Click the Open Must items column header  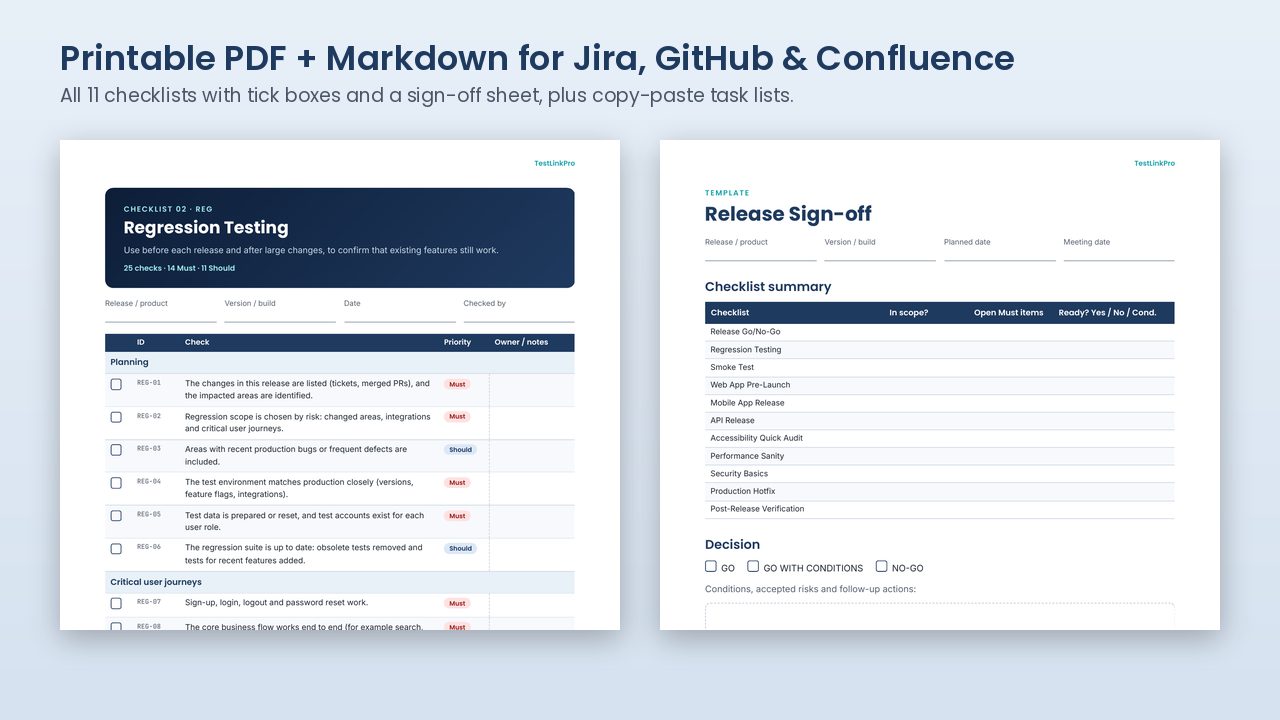click(x=1008, y=313)
